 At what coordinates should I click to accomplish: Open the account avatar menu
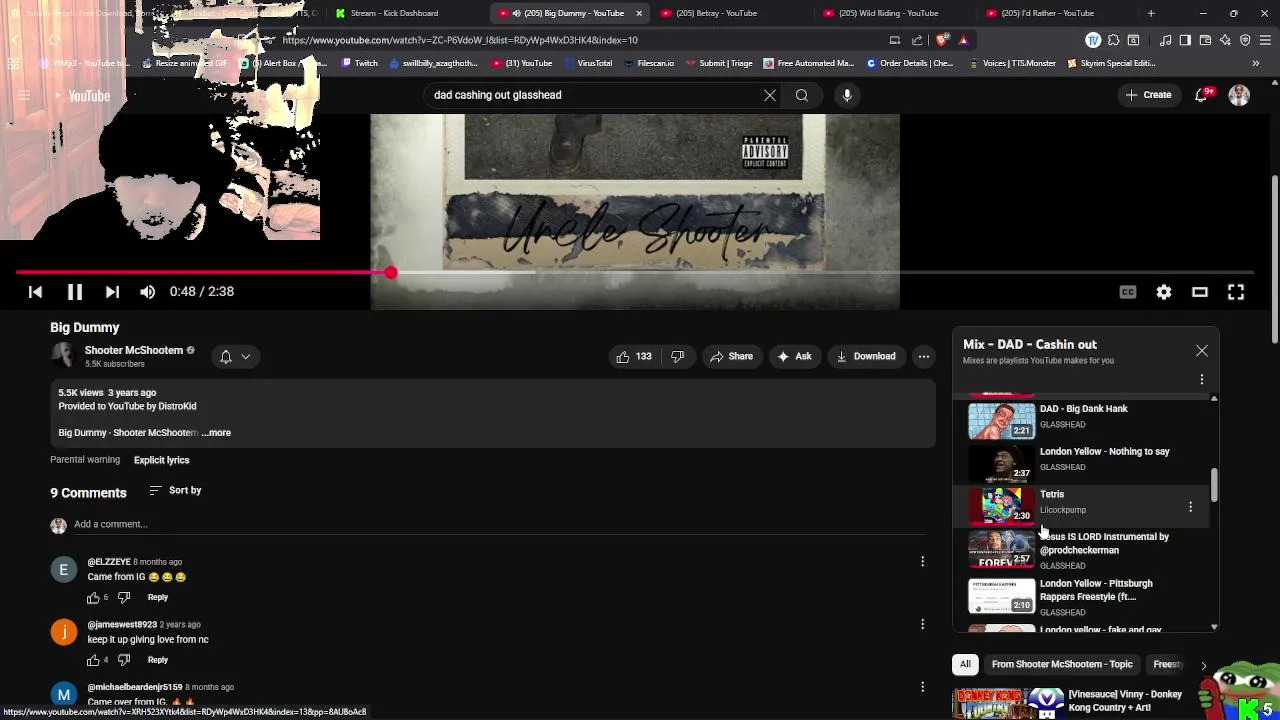pyautogui.click(x=1239, y=95)
